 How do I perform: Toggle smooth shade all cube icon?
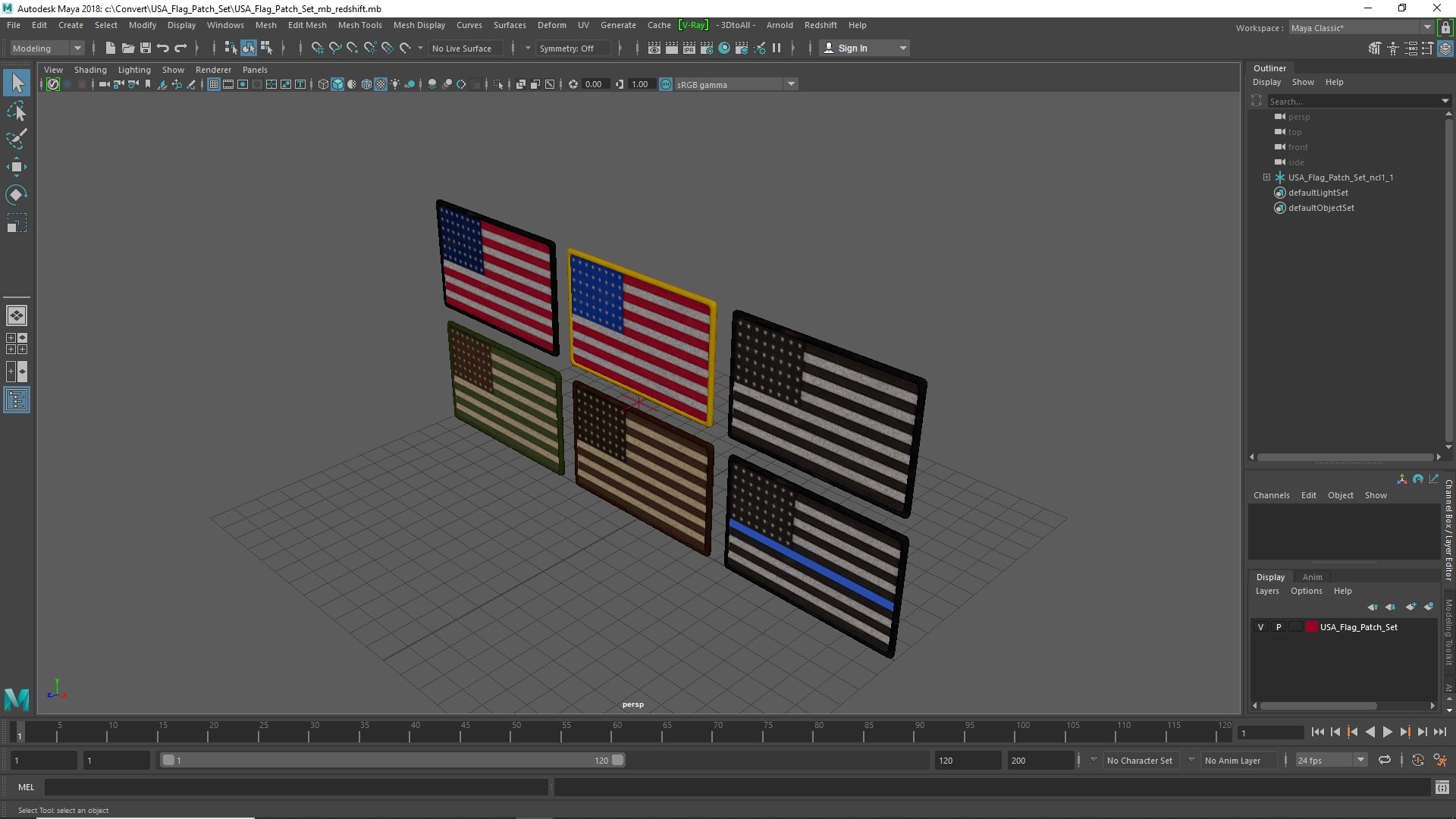337,84
